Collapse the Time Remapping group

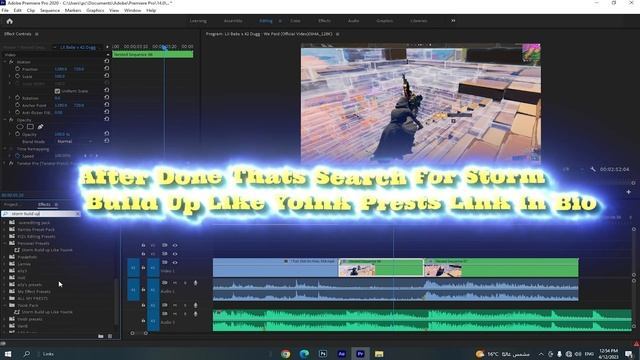[x=5, y=149]
